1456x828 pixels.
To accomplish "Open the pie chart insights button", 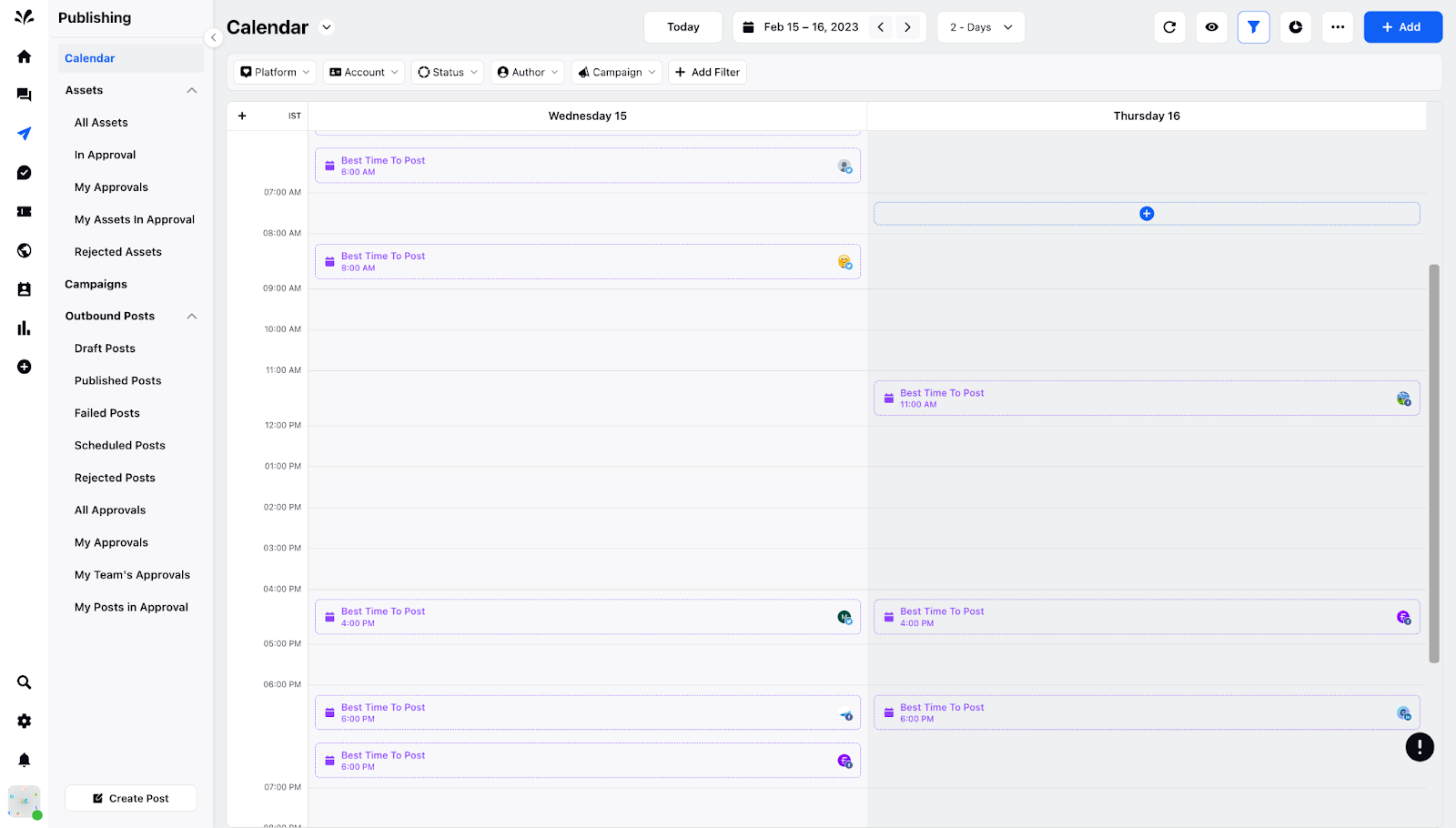I will pos(1295,27).
